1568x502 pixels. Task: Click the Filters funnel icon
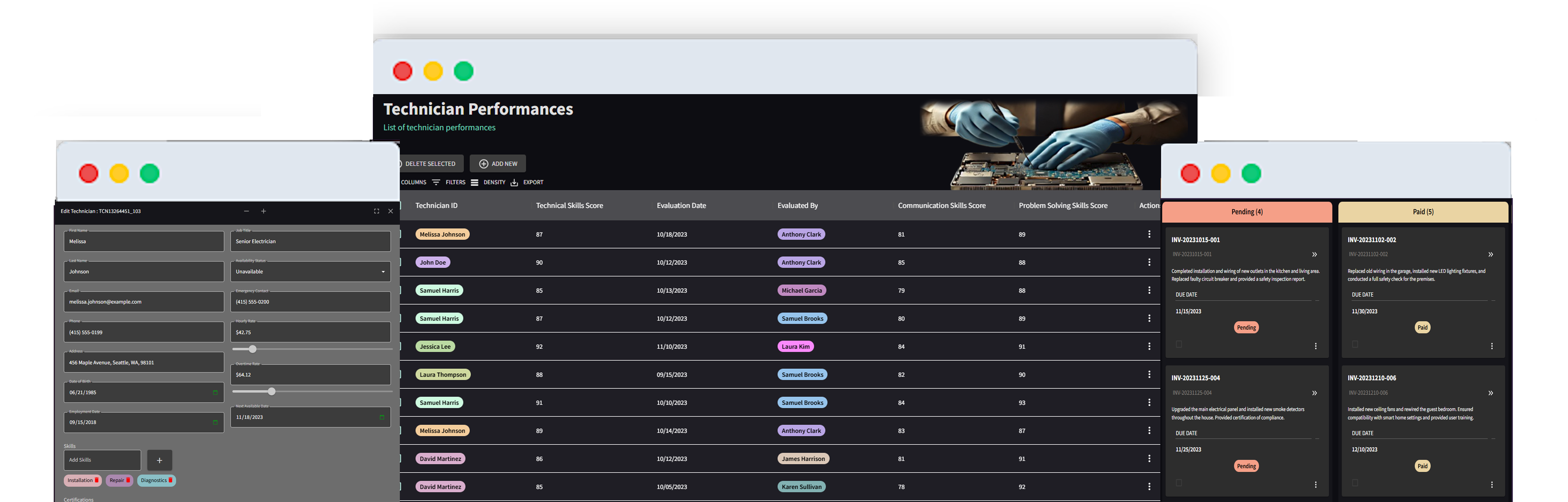[x=437, y=182]
